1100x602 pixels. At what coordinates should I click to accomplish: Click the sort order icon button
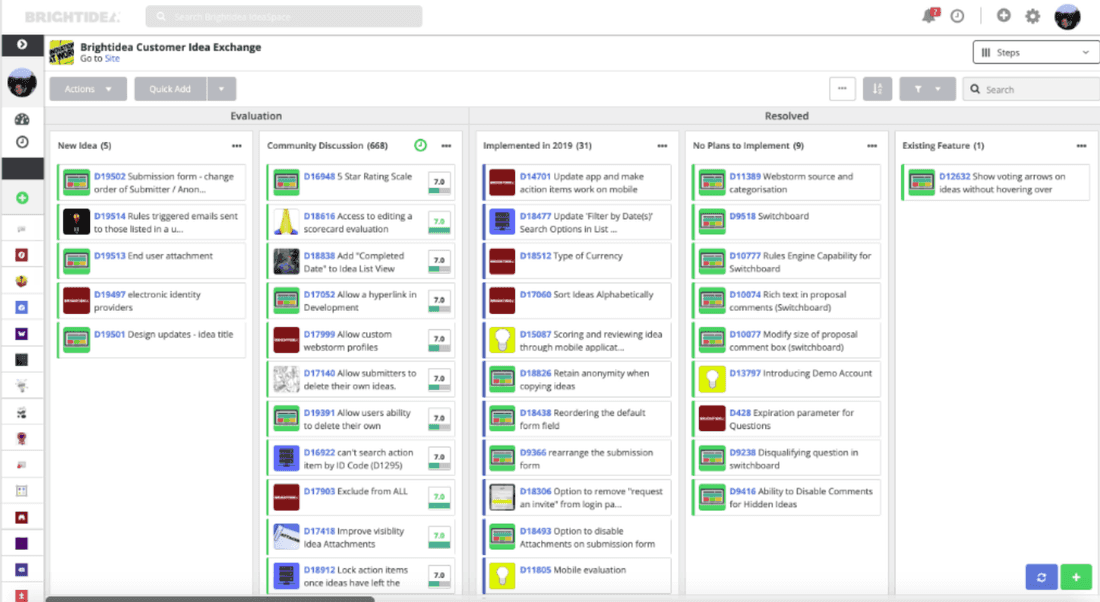[x=876, y=89]
